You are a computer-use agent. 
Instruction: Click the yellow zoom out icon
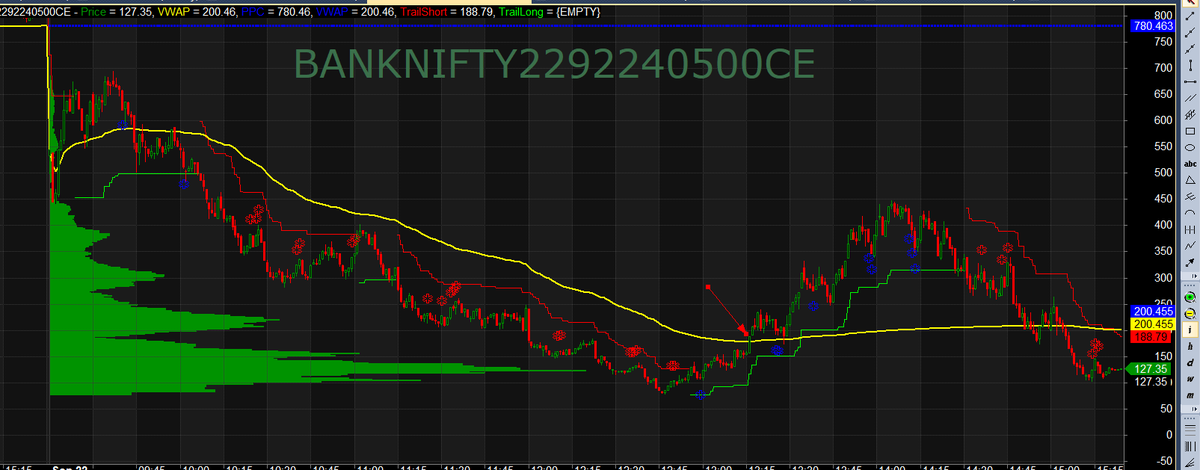1190,313
